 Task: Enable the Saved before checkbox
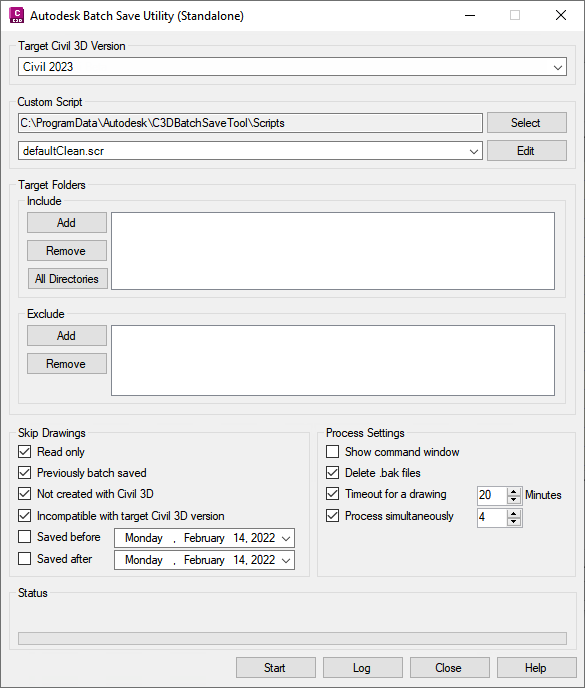[25, 537]
